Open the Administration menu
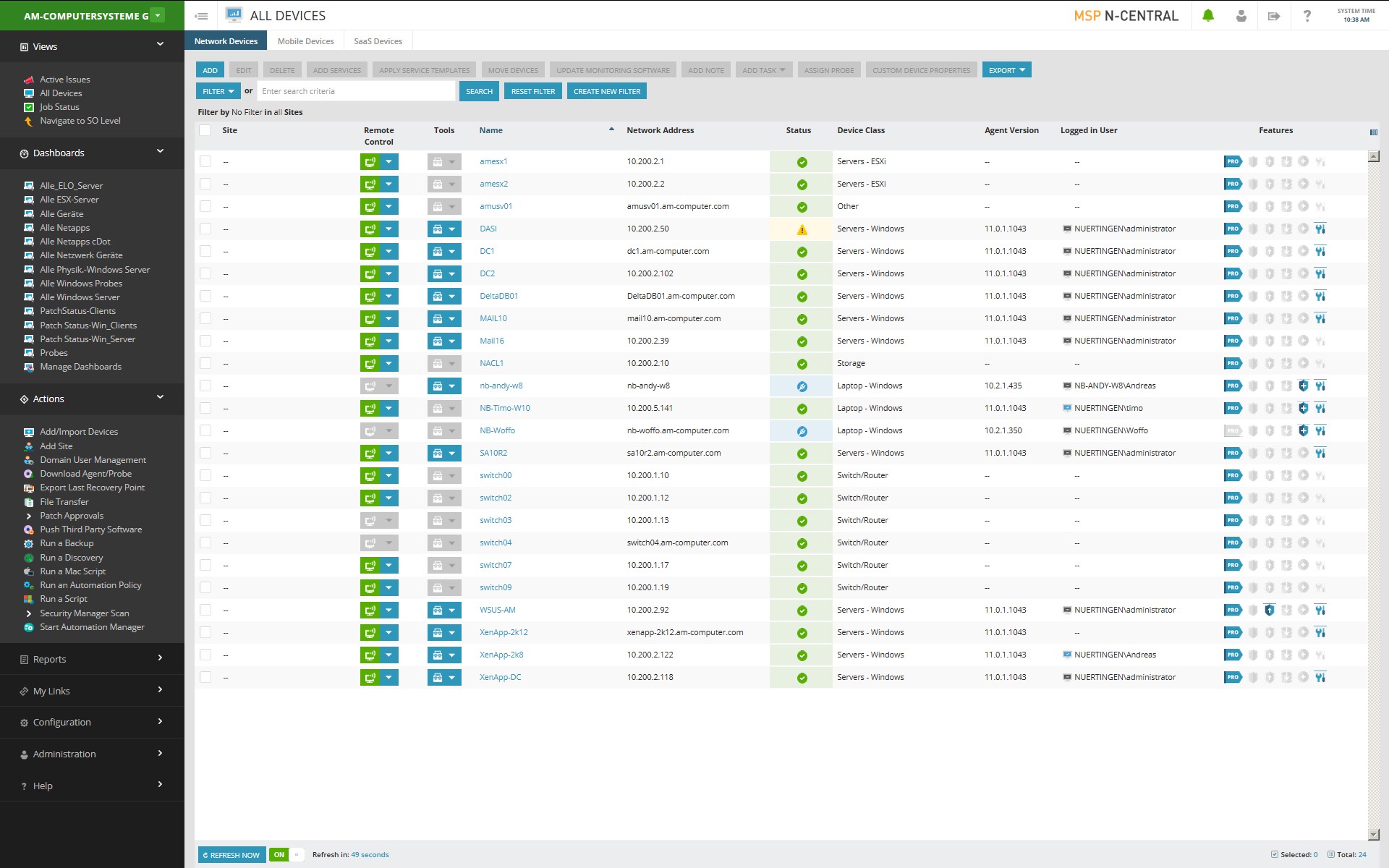The image size is (1389, 868). pyautogui.click(x=92, y=754)
